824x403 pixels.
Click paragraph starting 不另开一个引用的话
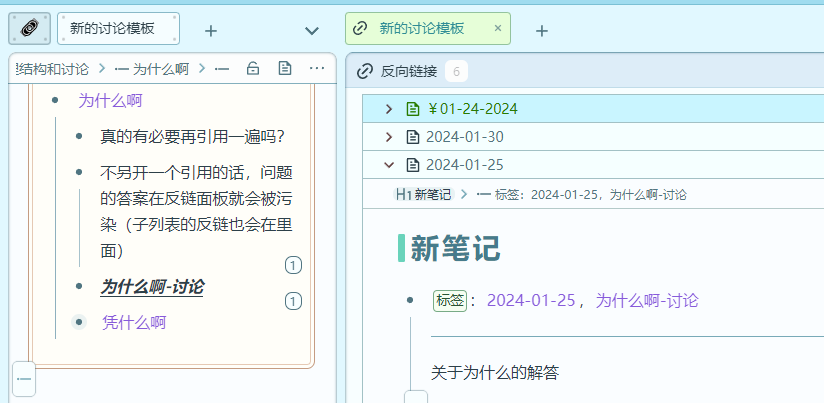pyautogui.click(x=196, y=211)
